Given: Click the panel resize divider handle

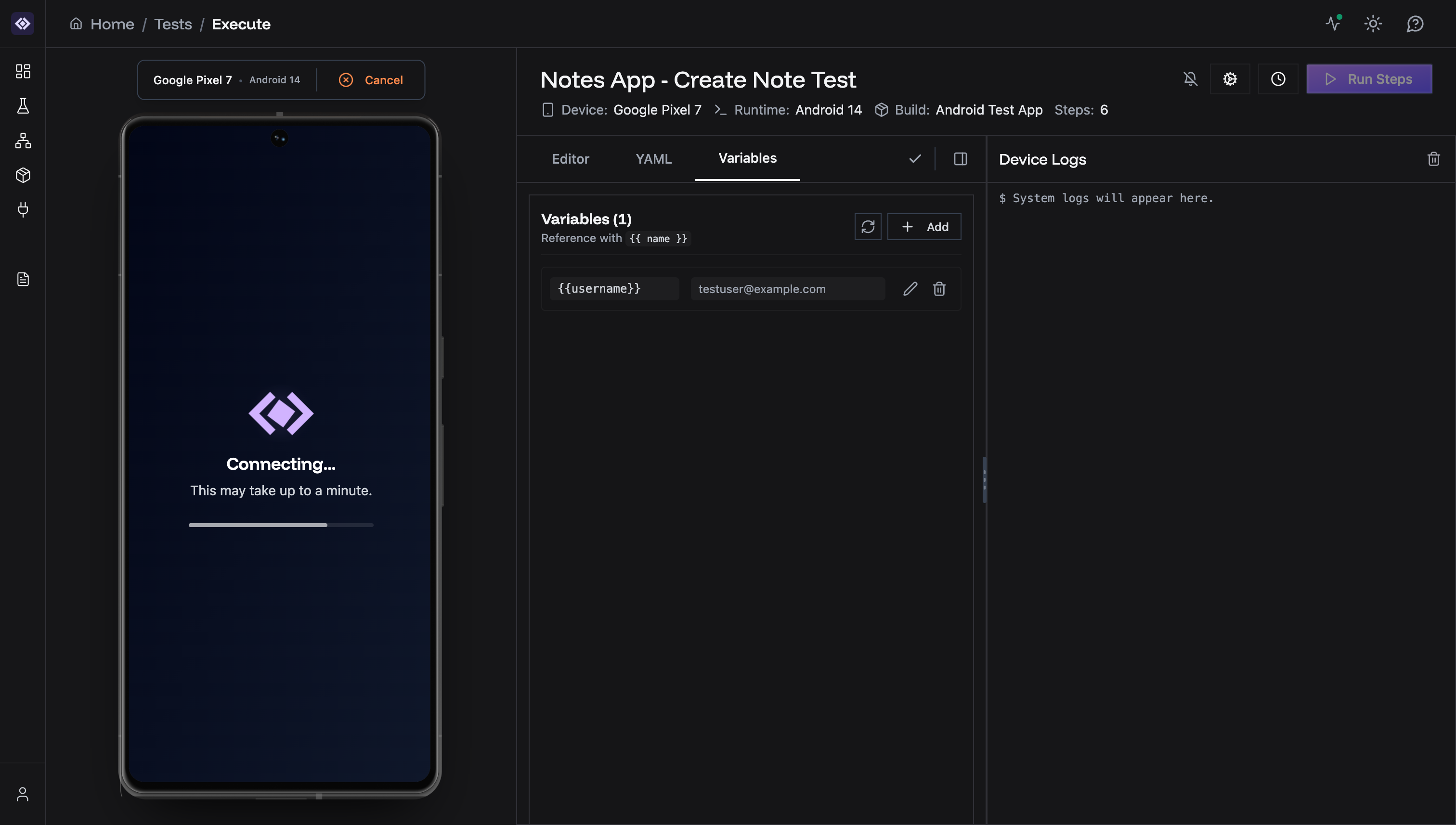Looking at the screenshot, I should click(985, 480).
